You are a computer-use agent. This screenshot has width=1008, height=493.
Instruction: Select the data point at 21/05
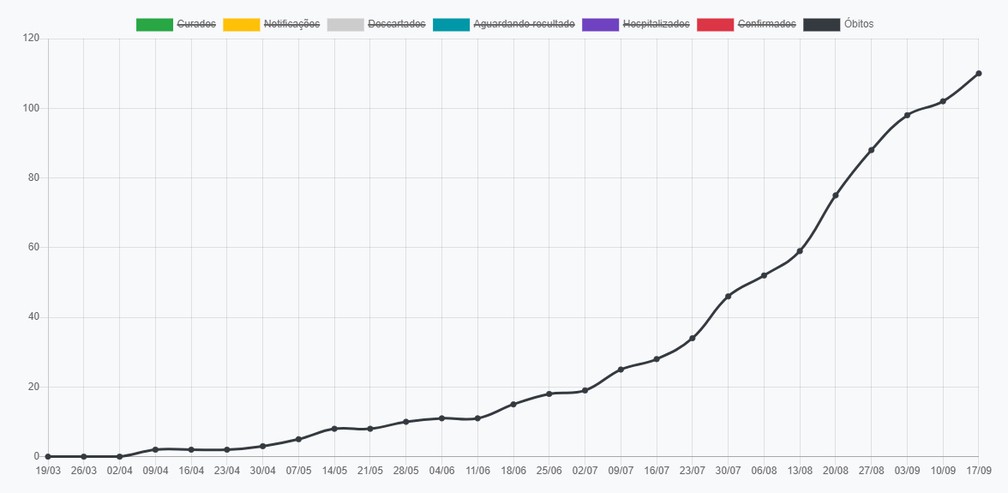point(370,429)
